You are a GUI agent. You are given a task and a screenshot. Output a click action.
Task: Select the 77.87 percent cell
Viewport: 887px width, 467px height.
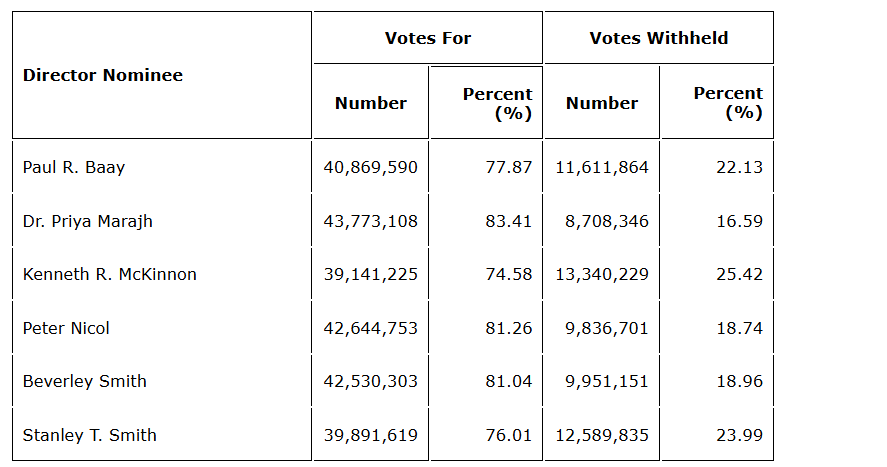[x=508, y=167]
